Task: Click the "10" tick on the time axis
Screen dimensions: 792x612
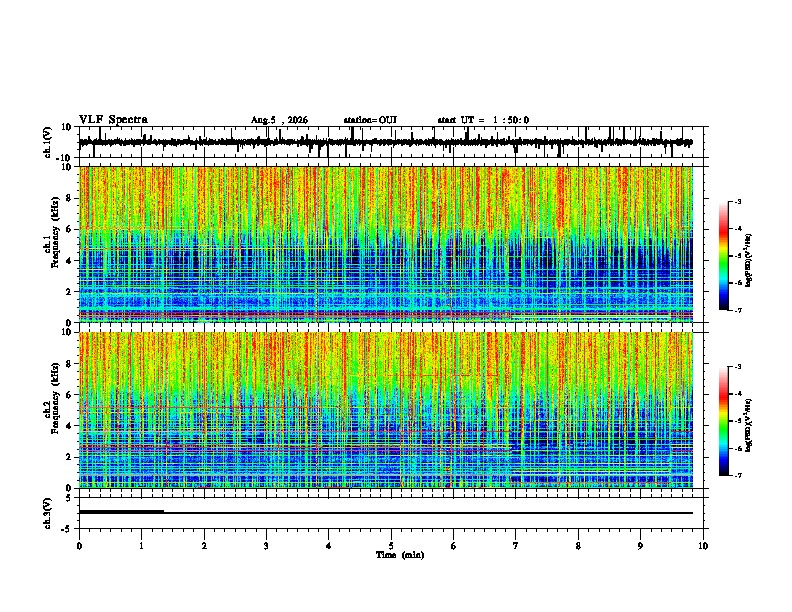Action: click(703, 546)
